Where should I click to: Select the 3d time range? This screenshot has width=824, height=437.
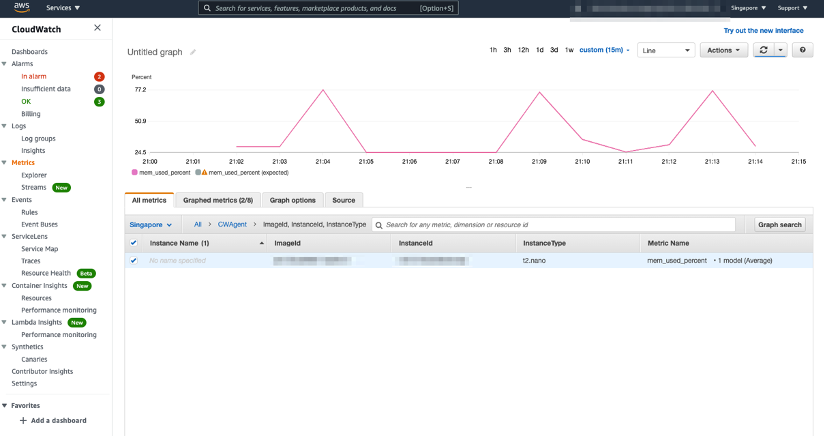coord(554,50)
